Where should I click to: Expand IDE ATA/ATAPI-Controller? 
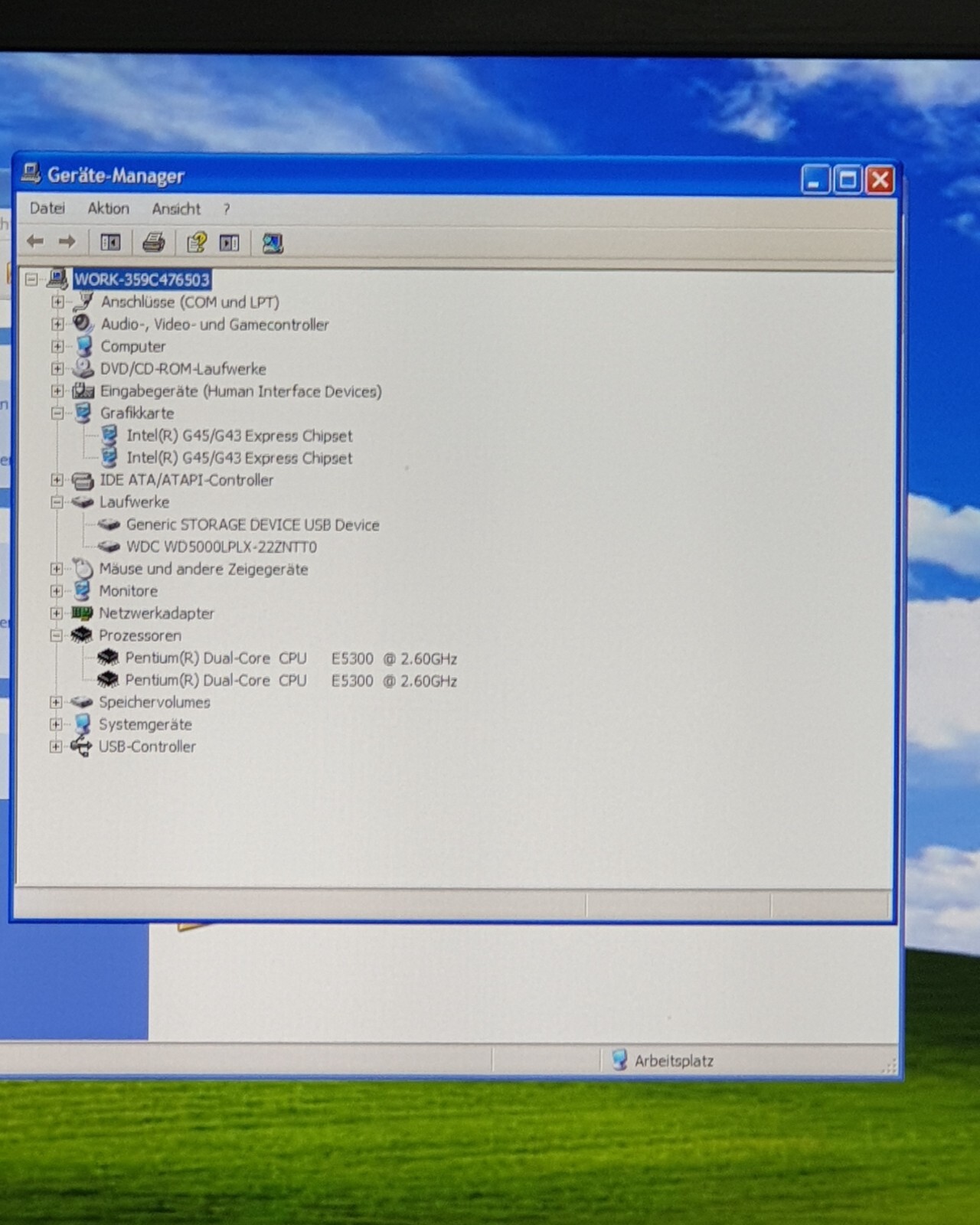[x=57, y=480]
